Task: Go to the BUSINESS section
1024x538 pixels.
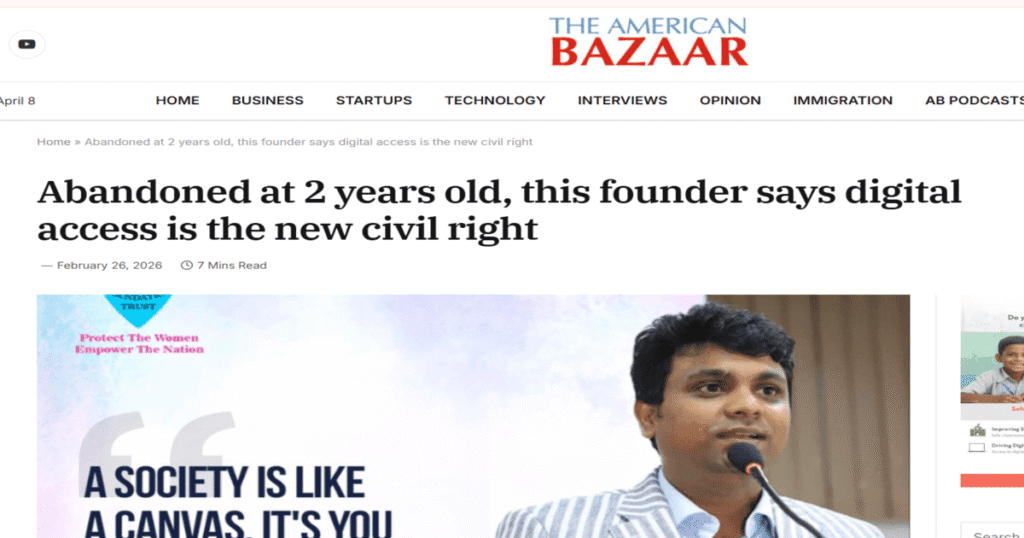Action: click(x=268, y=101)
